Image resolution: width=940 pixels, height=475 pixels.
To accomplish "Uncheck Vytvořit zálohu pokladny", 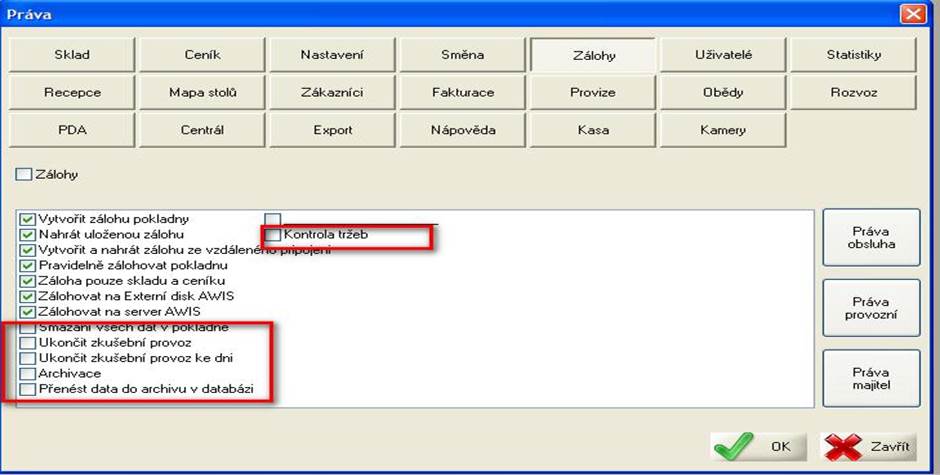I will pyautogui.click(x=27, y=219).
